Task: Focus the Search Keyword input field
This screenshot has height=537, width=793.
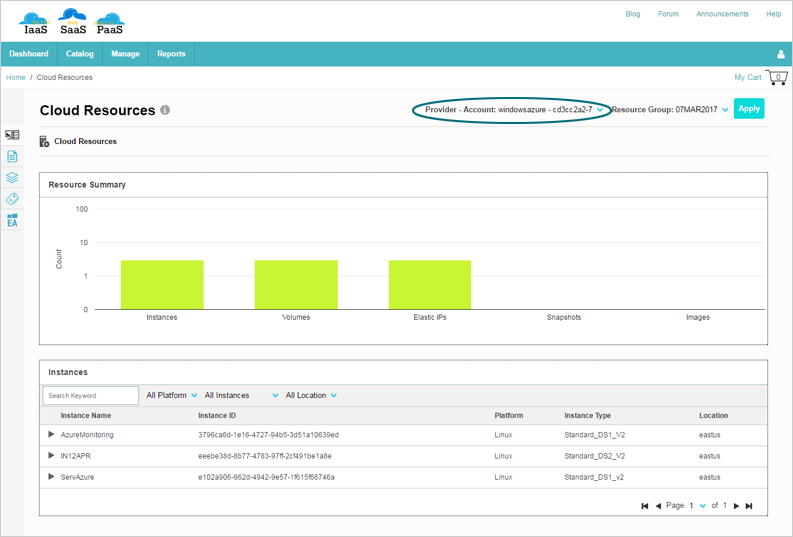Action: pyautogui.click(x=91, y=395)
